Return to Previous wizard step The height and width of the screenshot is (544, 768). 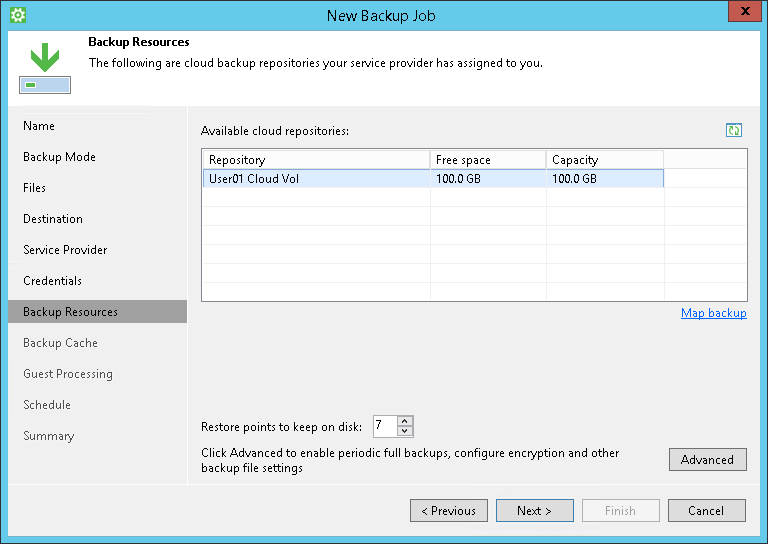pyautogui.click(x=449, y=511)
